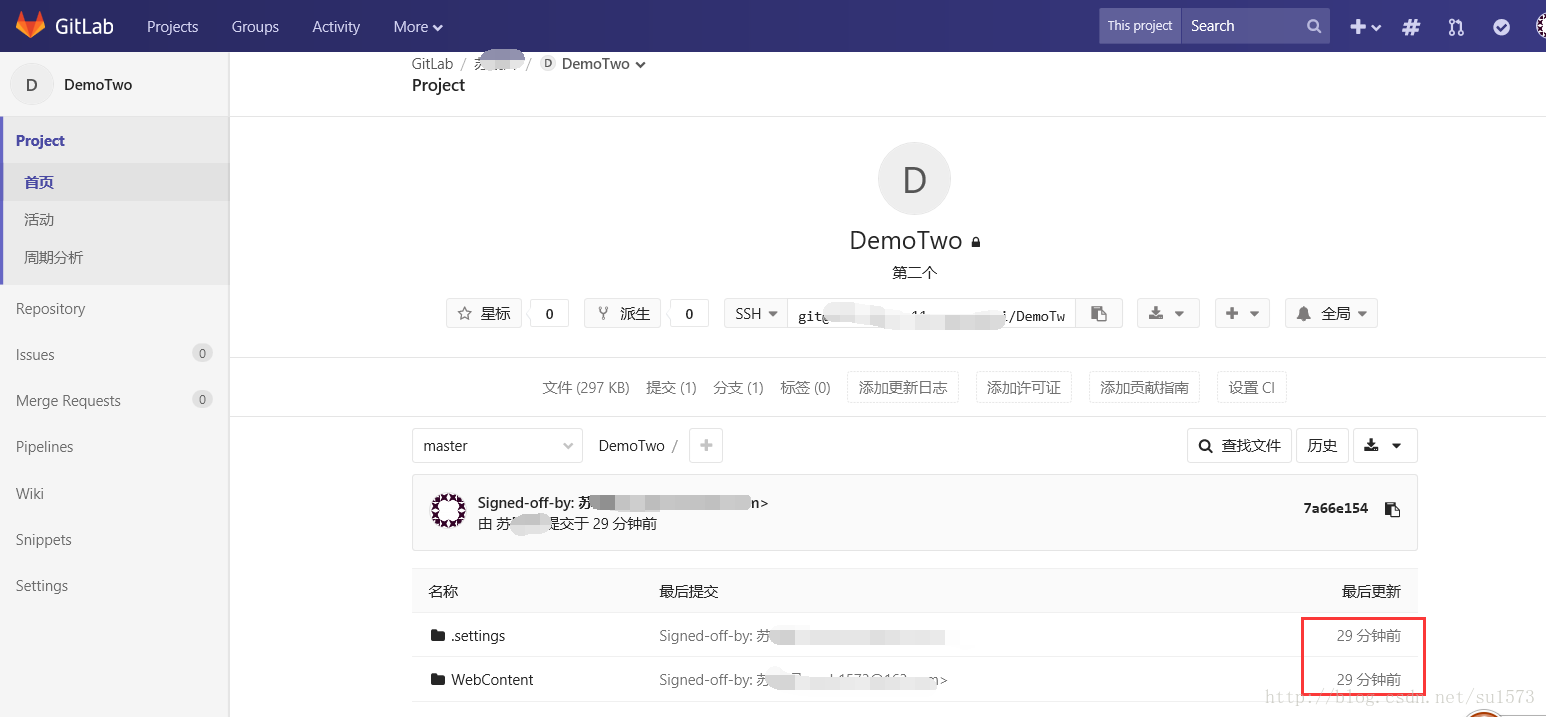Open the 全局 notification dropdown
The width and height of the screenshot is (1546, 717).
click(1332, 313)
